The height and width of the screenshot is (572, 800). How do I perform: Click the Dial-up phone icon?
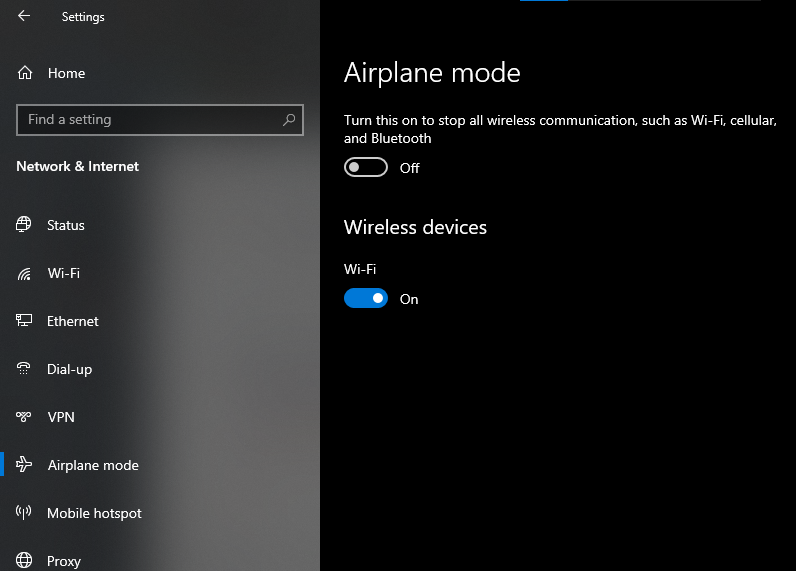(23, 368)
